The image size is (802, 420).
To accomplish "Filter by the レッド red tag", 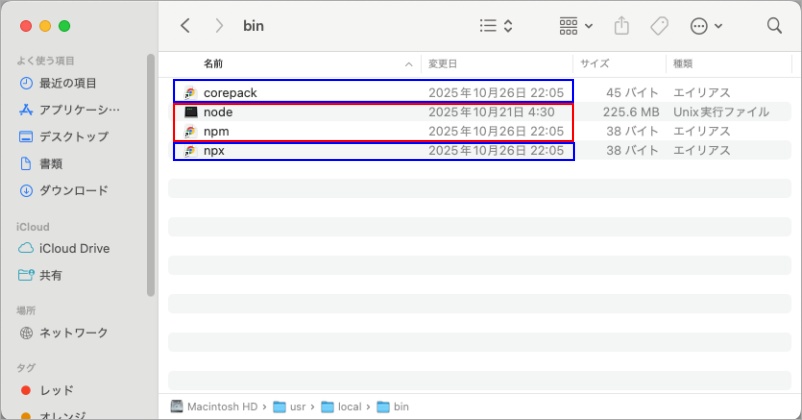I will point(56,390).
